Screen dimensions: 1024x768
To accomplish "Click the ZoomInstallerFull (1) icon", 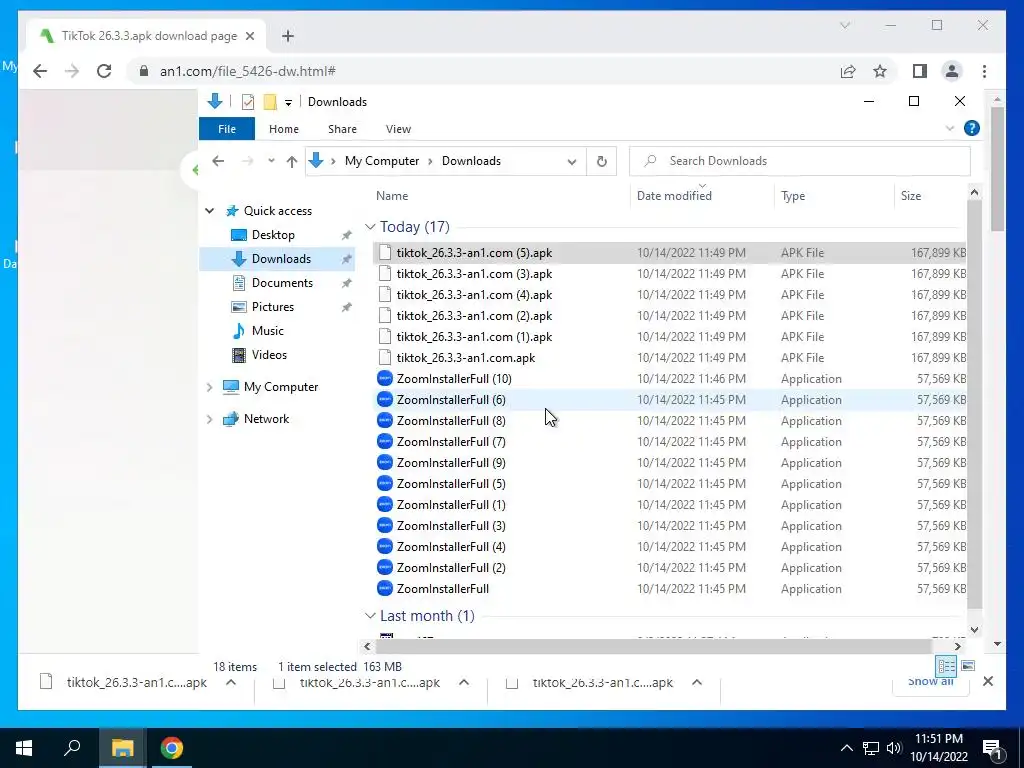I will point(385,504).
